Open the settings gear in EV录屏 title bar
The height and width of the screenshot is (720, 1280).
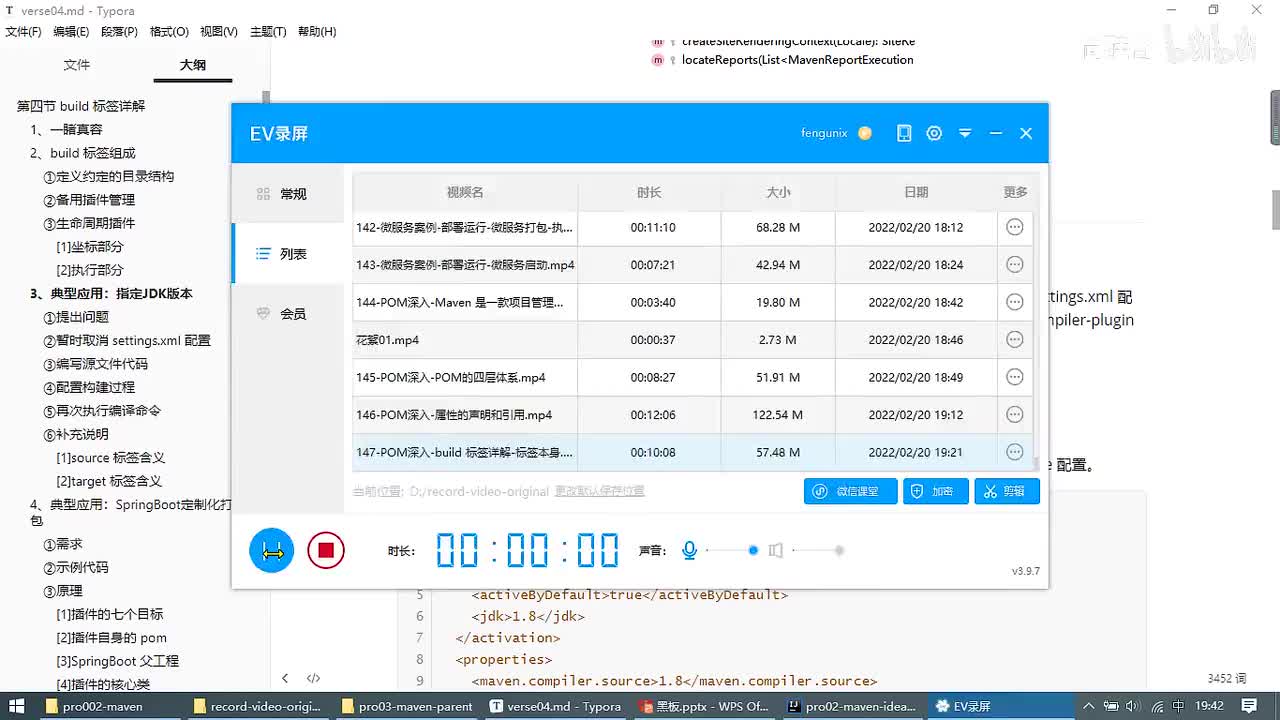coord(934,133)
